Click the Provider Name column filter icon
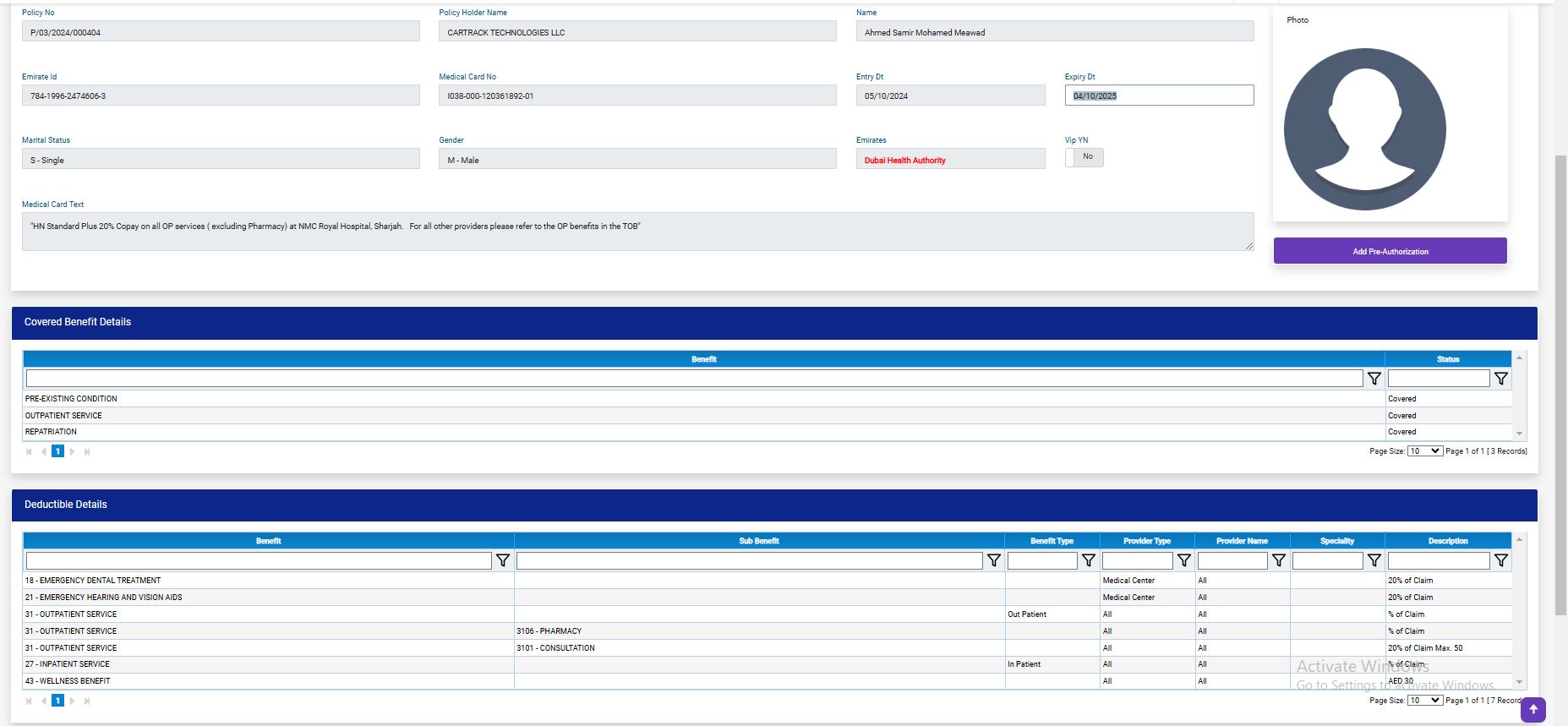The height and width of the screenshot is (726, 1568). [x=1278, y=560]
